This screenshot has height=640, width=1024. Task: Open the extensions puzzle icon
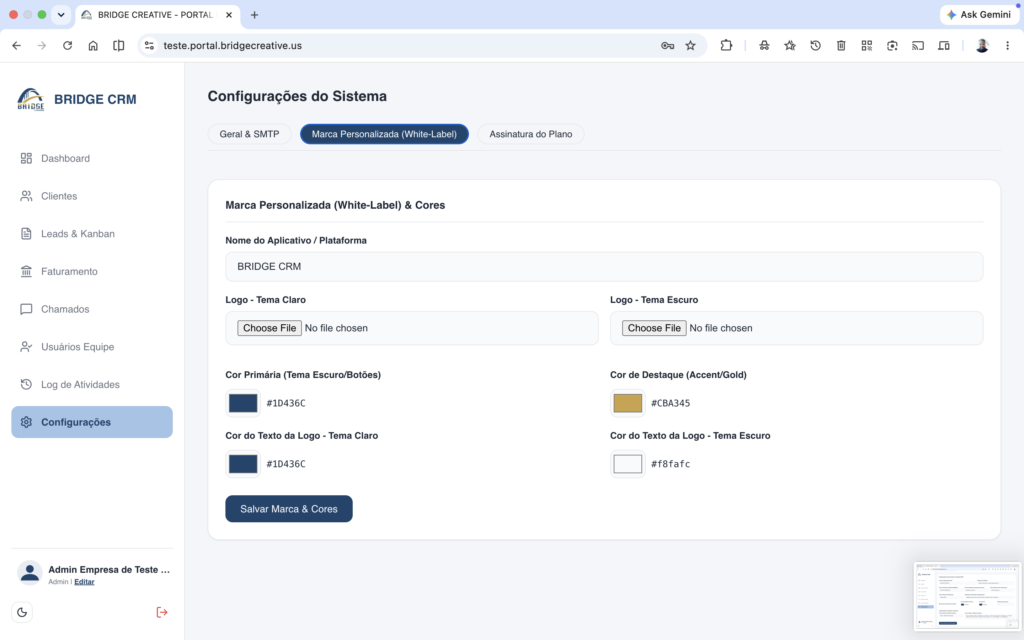point(726,46)
